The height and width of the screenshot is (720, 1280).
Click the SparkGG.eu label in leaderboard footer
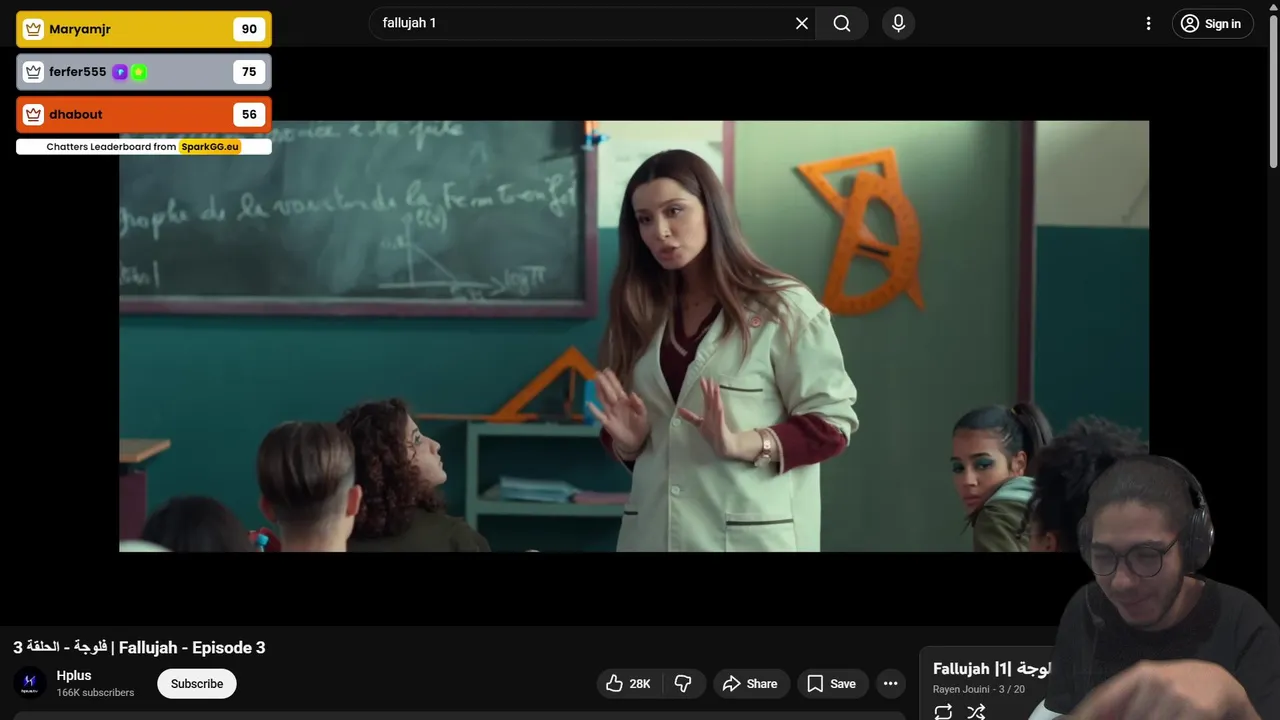(210, 147)
